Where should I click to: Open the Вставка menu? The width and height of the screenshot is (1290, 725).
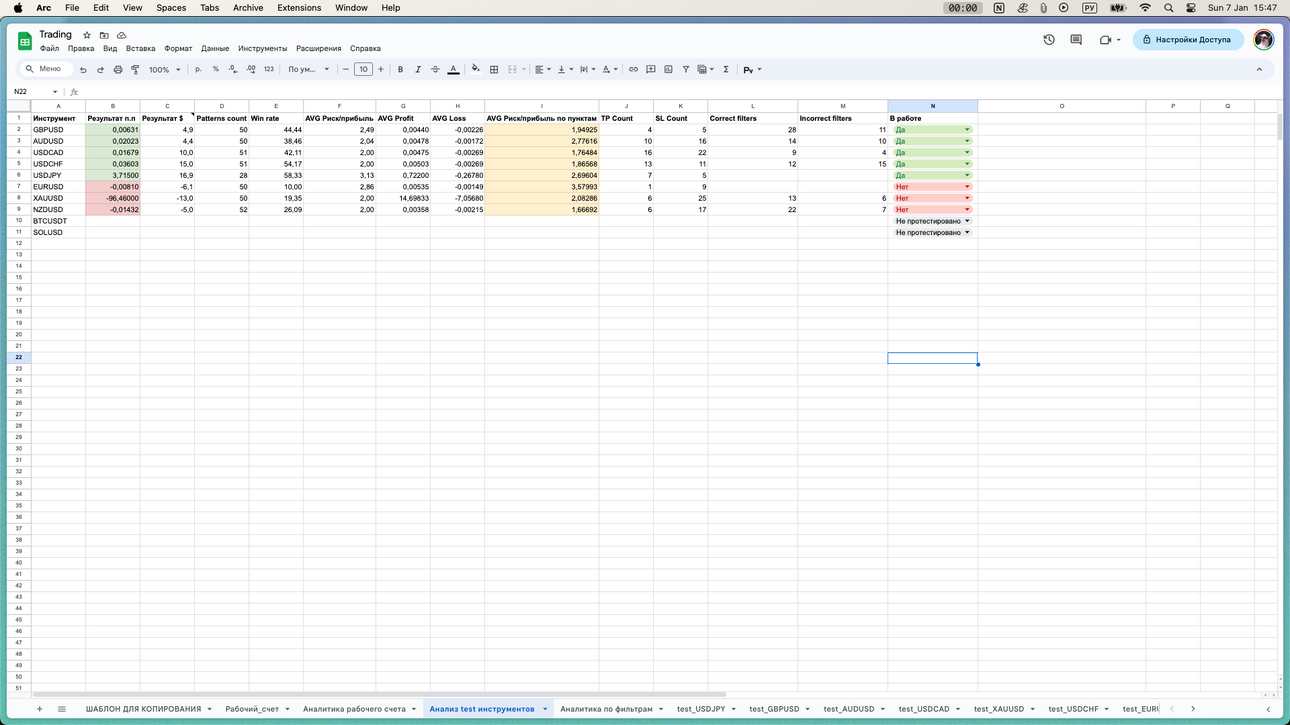140,48
